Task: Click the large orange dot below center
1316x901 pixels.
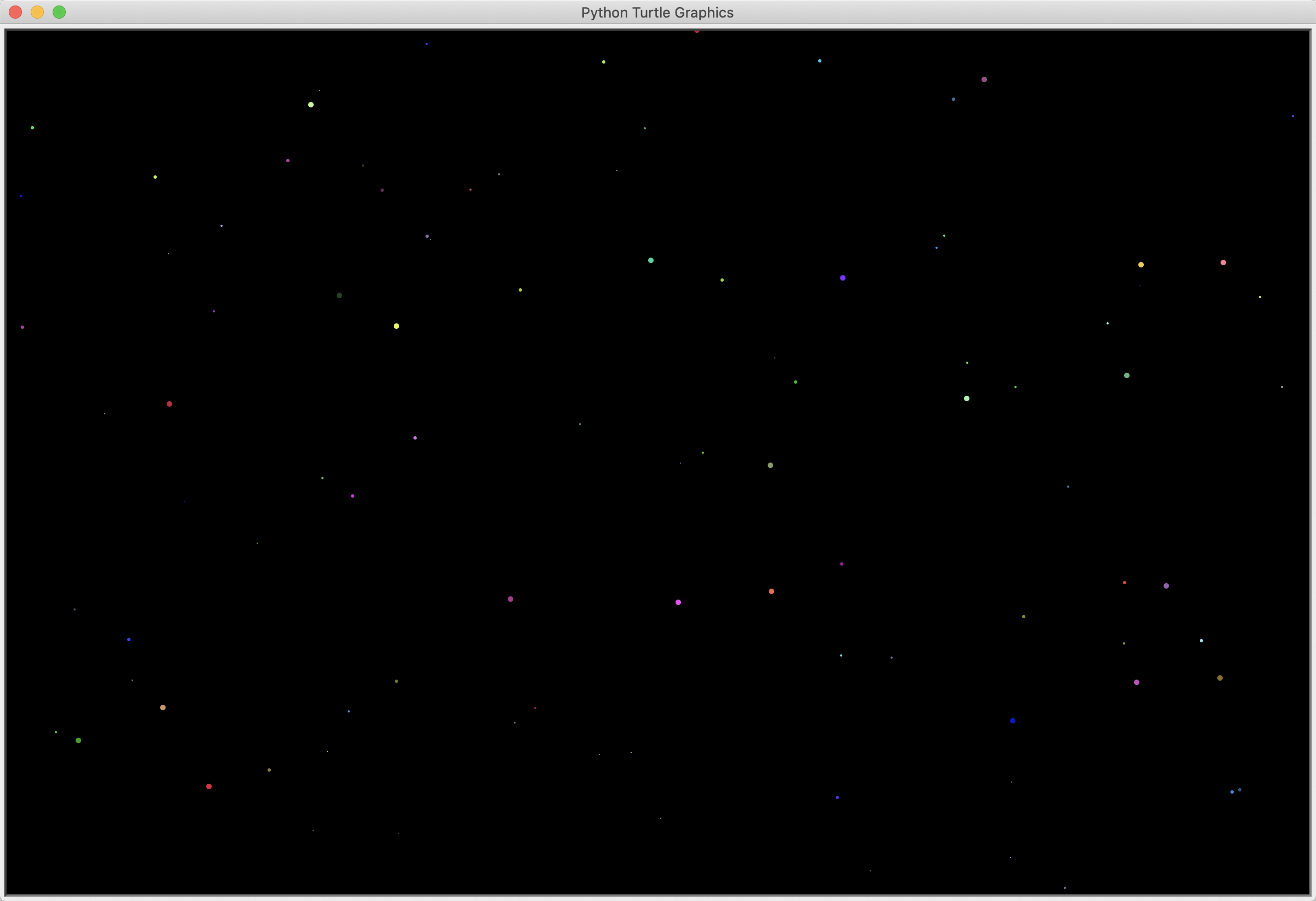Action: [x=772, y=591]
